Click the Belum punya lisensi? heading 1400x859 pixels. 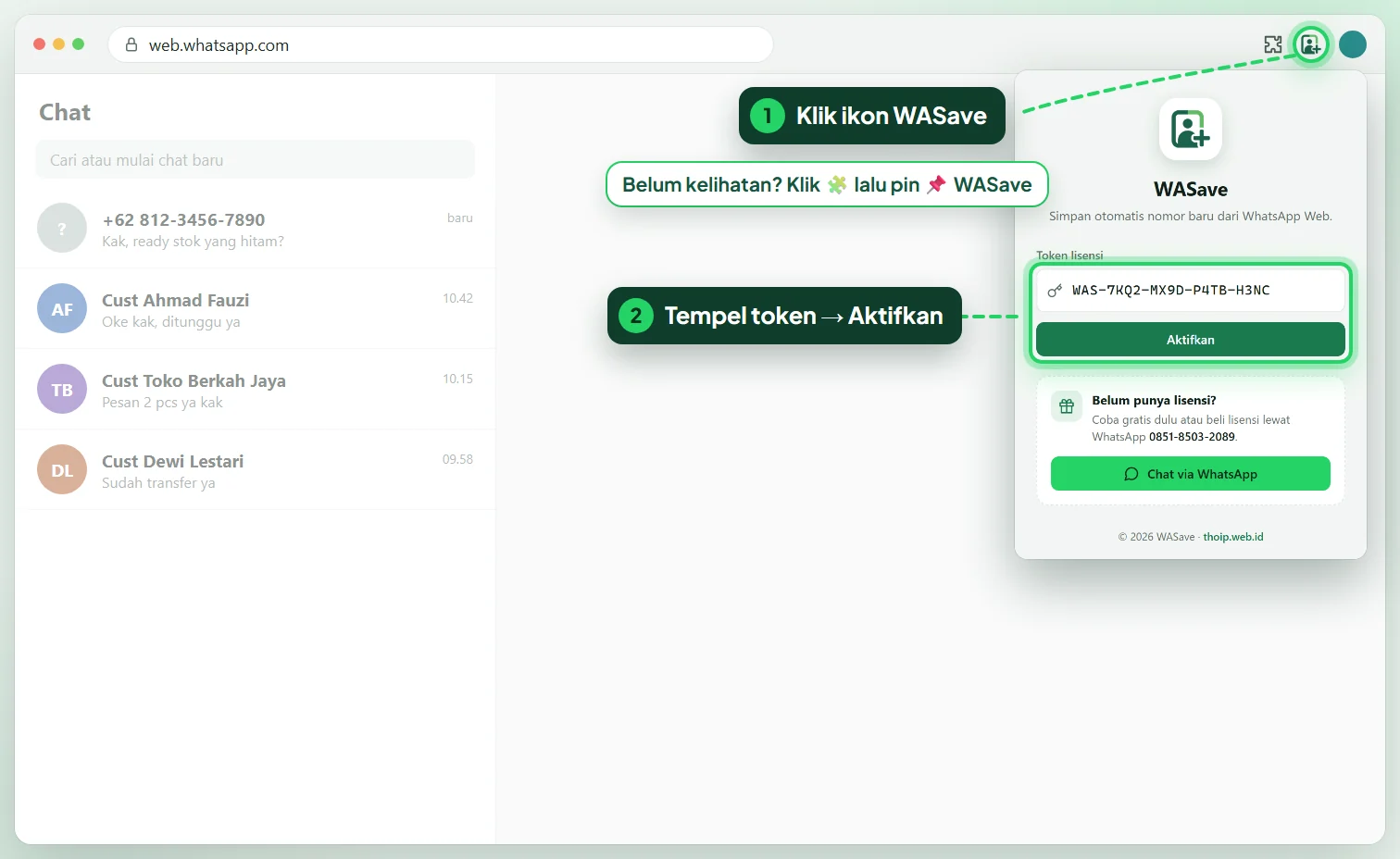pyautogui.click(x=1154, y=401)
